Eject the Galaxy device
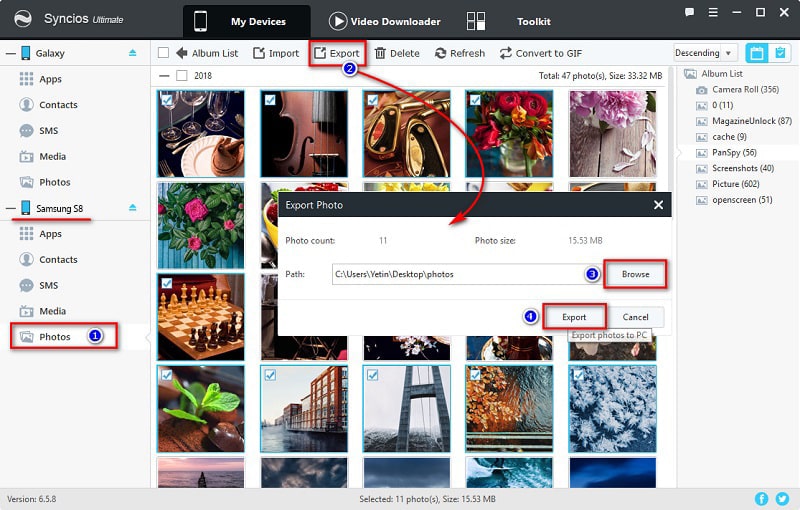 (133, 53)
